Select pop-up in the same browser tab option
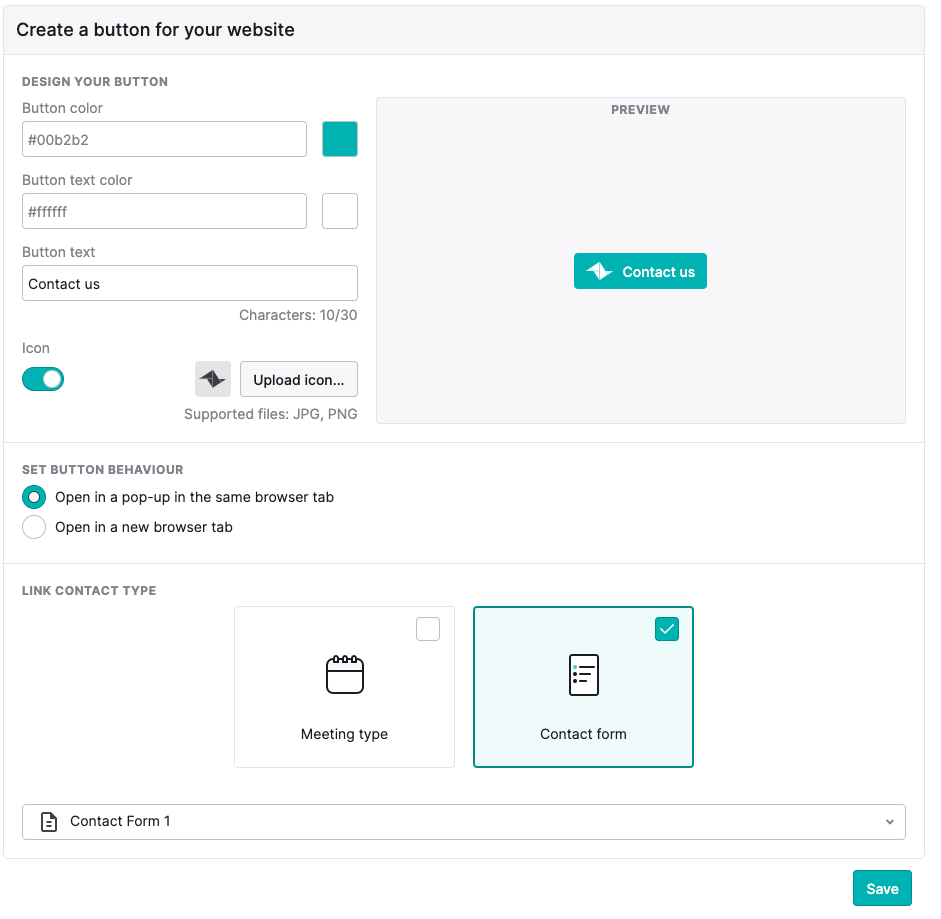Viewport: 941px width, 919px height. pos(34,497)
